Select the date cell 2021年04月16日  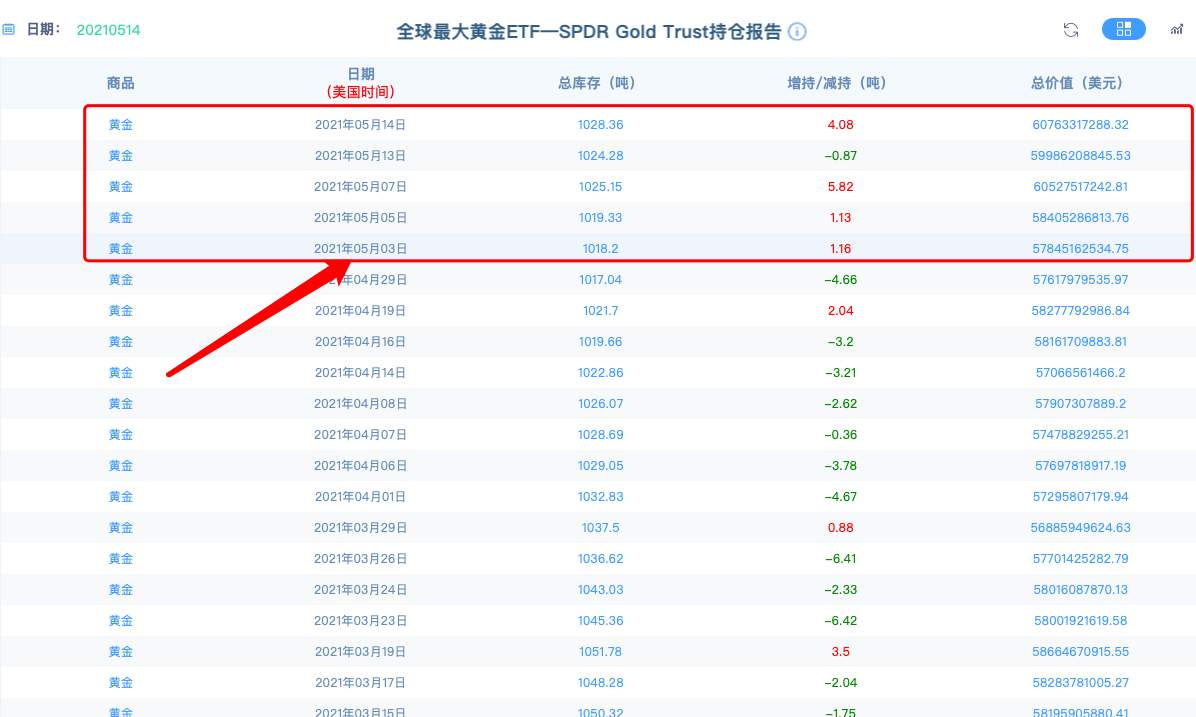pyautogui.click(x=360, y=342)
